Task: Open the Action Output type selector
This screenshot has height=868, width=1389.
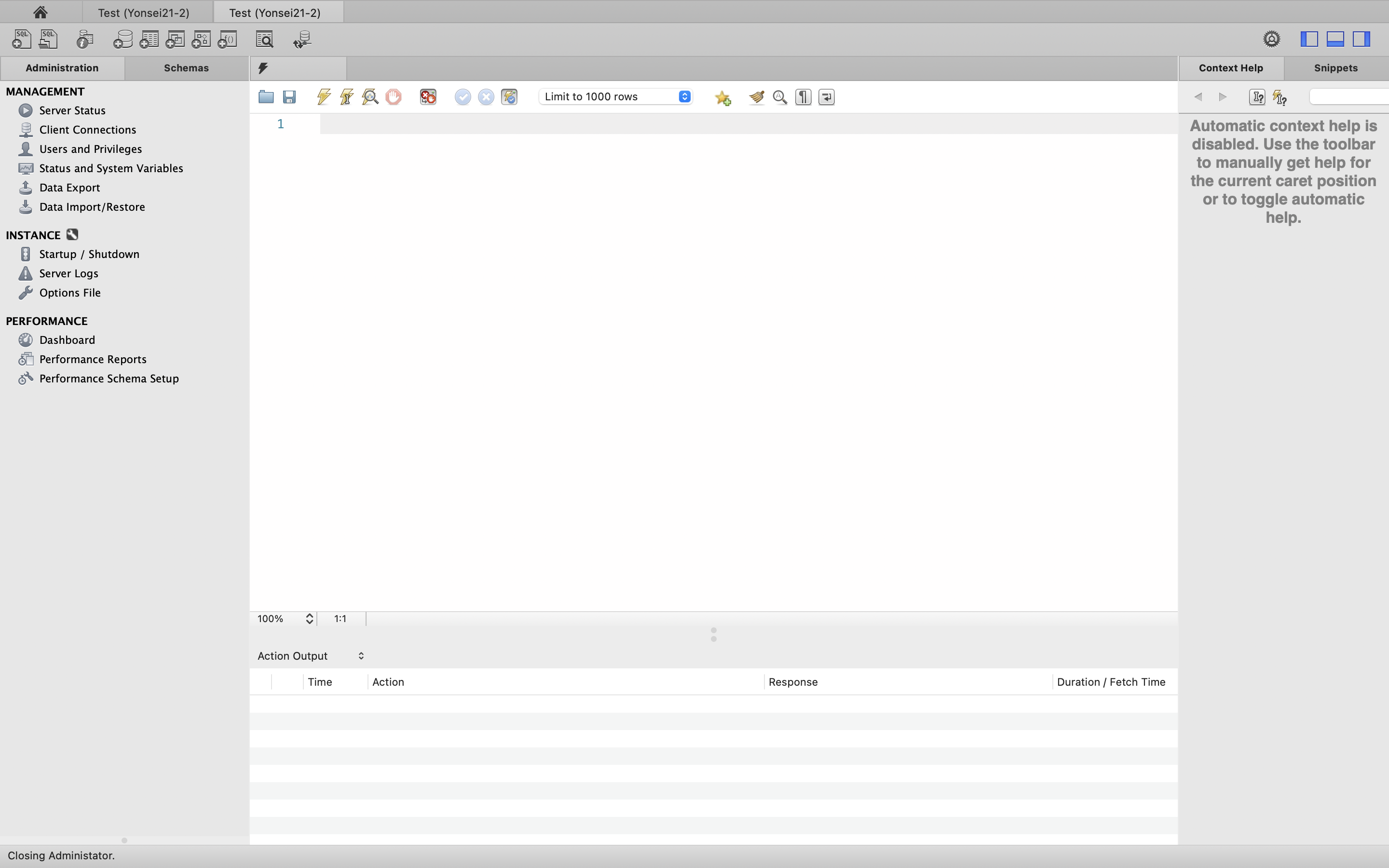Action: pos(311,656)
